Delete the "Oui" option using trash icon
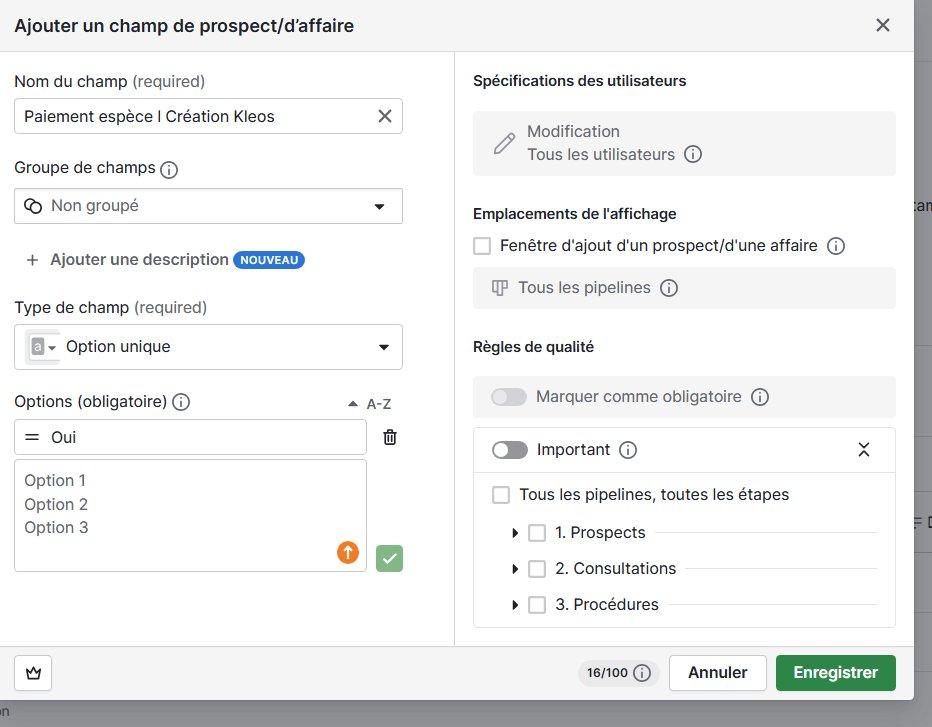 [389, 437]
